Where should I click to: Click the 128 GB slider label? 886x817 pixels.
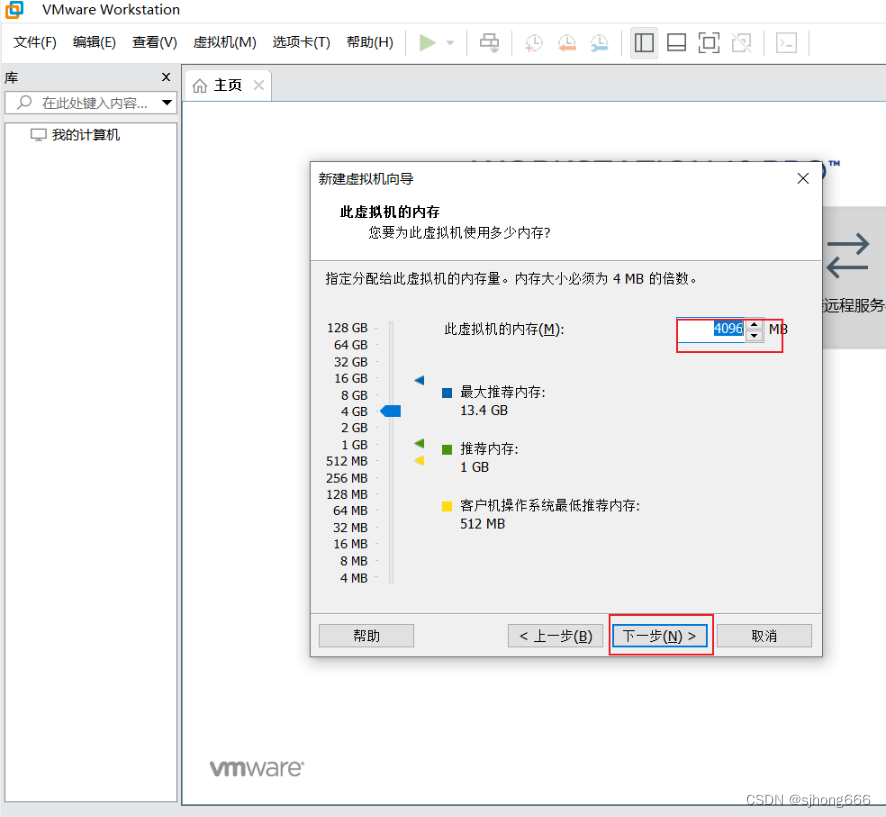pos(347,328)
